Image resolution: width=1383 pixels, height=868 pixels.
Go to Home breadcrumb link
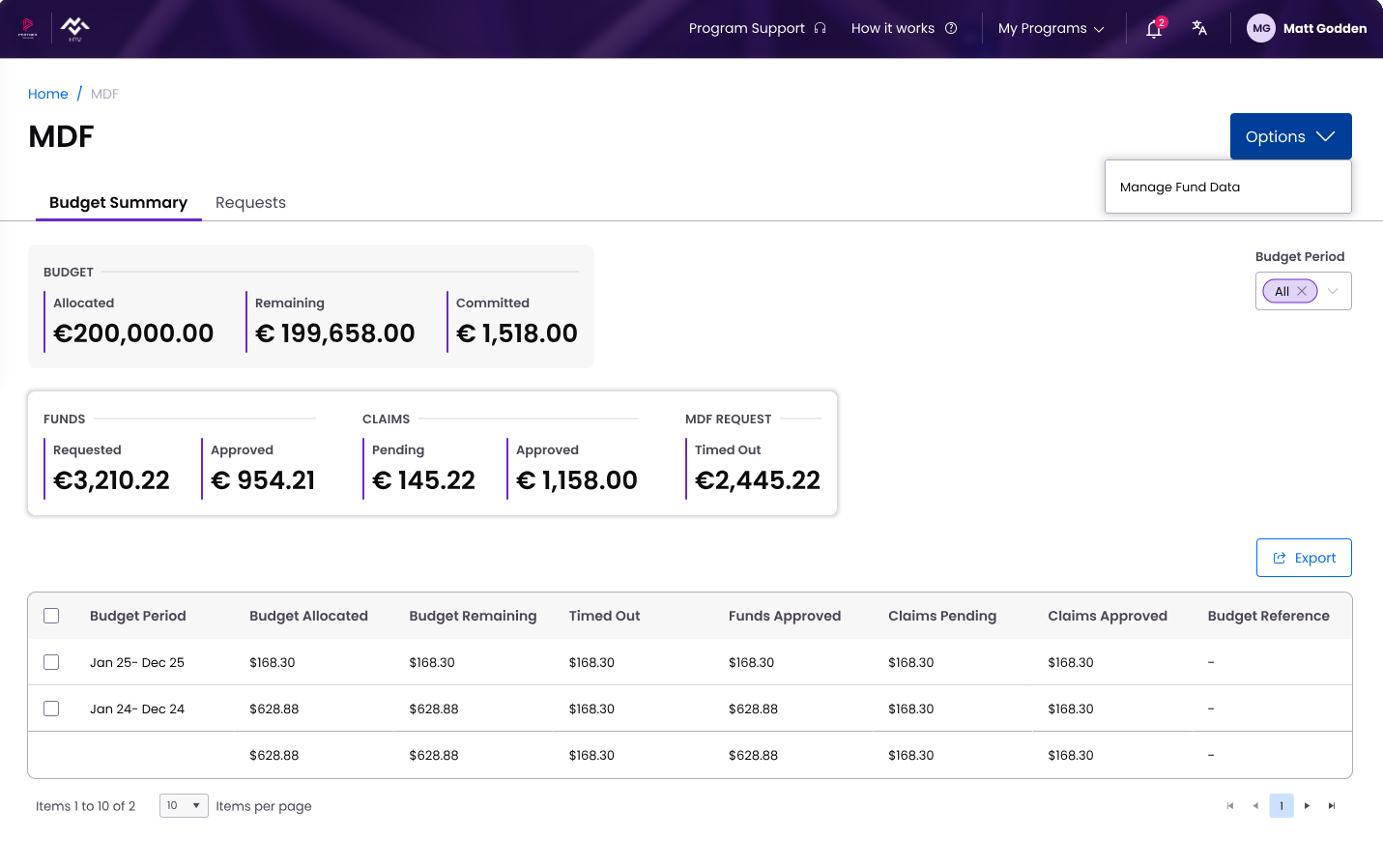[48, 94]
